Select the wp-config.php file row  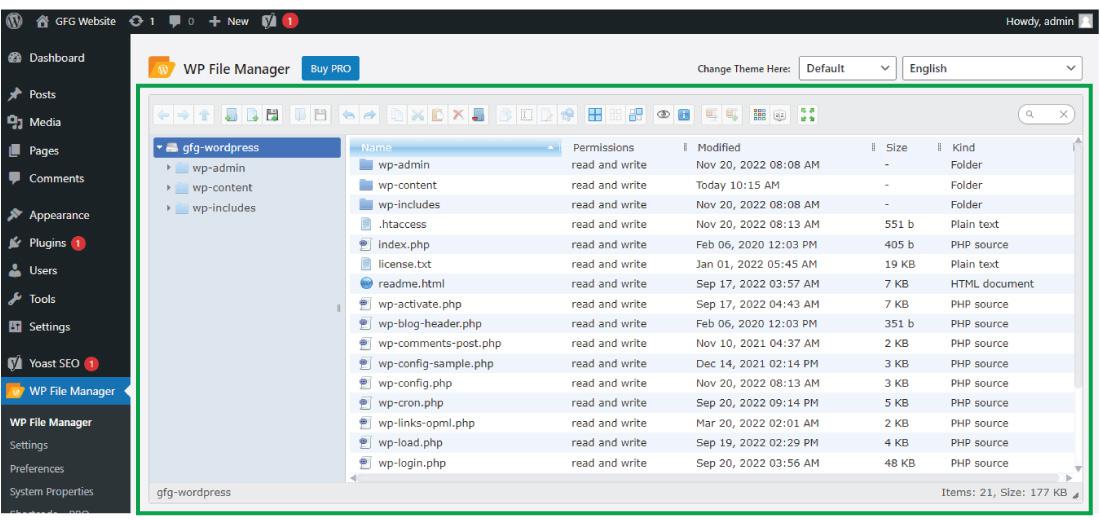point(712,383)
